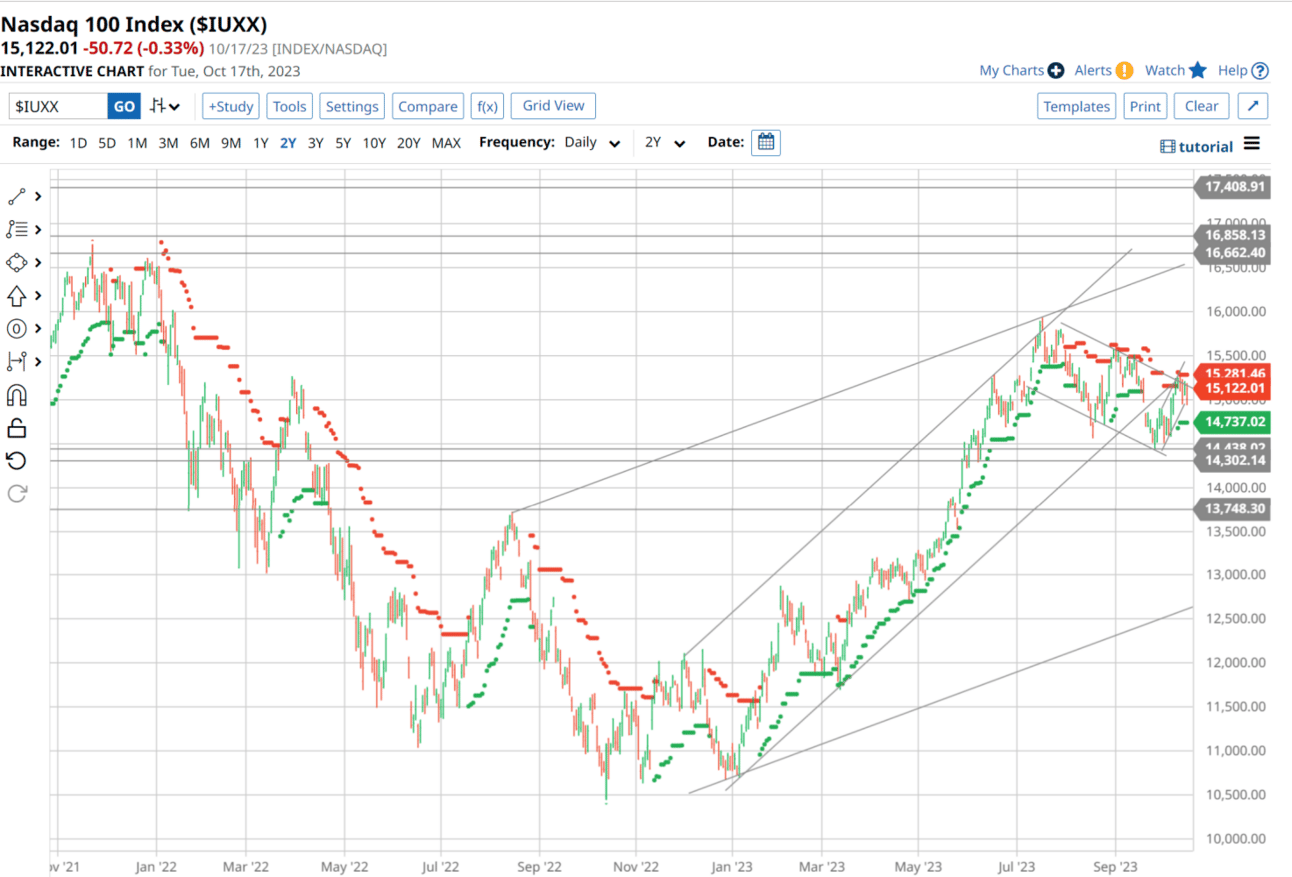This screenshot has width=1292, height=877.
Task: Select the 9M range
Action: coord(231,143)
